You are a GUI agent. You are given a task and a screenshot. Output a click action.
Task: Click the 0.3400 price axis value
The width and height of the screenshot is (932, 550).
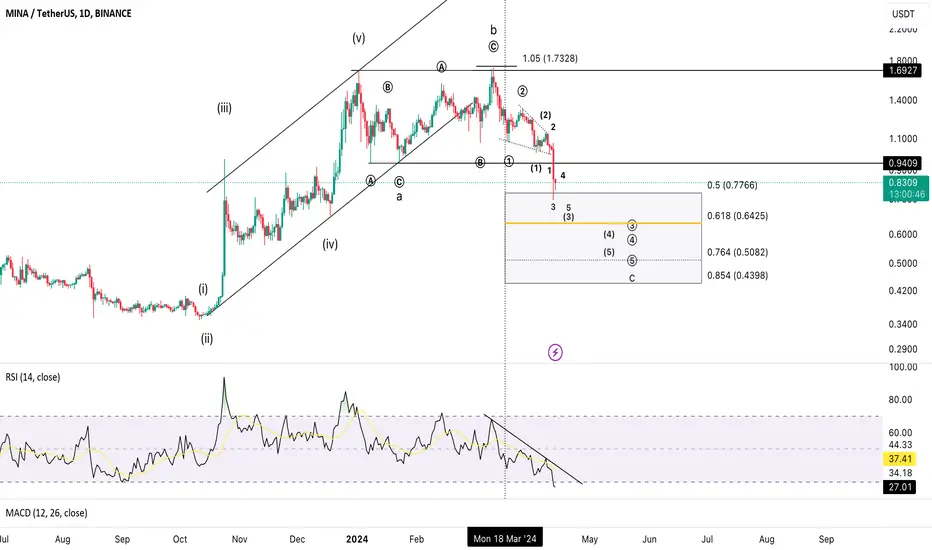pos(902,324)
